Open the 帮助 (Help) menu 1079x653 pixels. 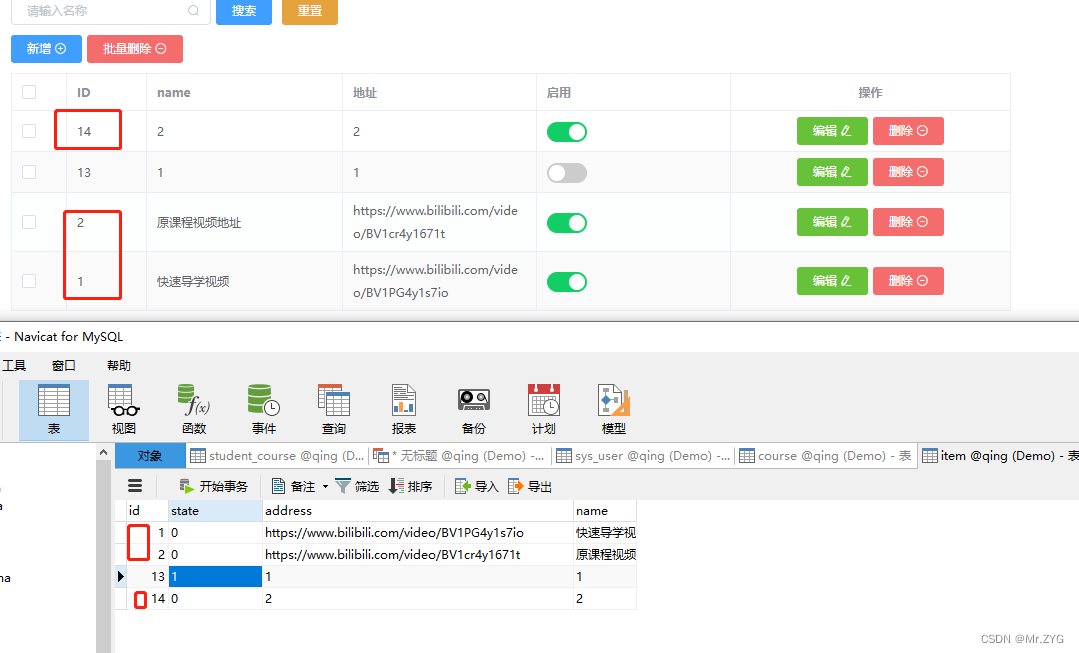[117, 365]
